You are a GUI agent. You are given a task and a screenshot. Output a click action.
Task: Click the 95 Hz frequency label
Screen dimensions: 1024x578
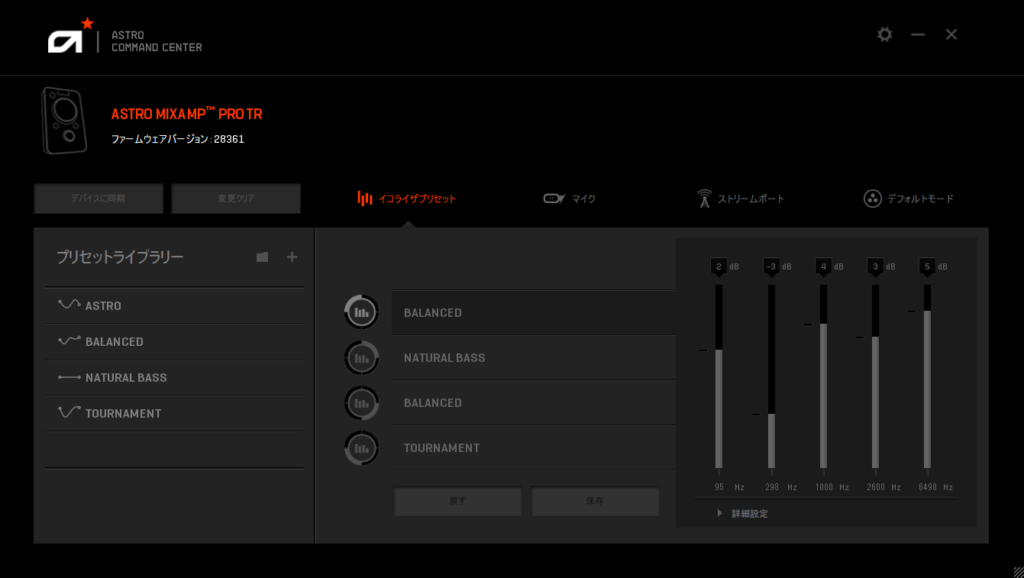(x=729, y=487)
